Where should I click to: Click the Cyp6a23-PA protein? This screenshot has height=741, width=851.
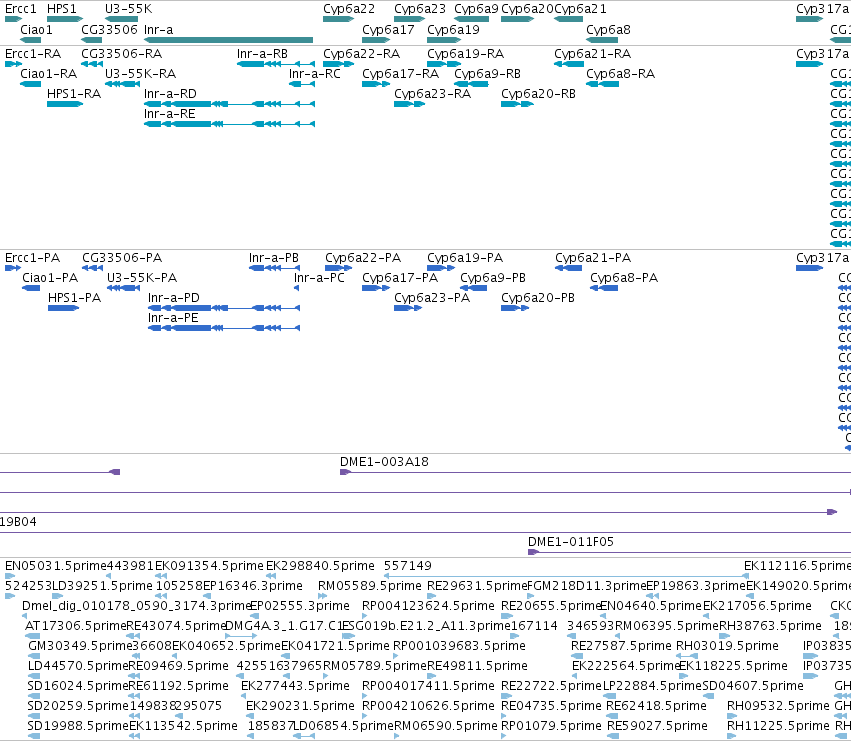pos(408,308)
